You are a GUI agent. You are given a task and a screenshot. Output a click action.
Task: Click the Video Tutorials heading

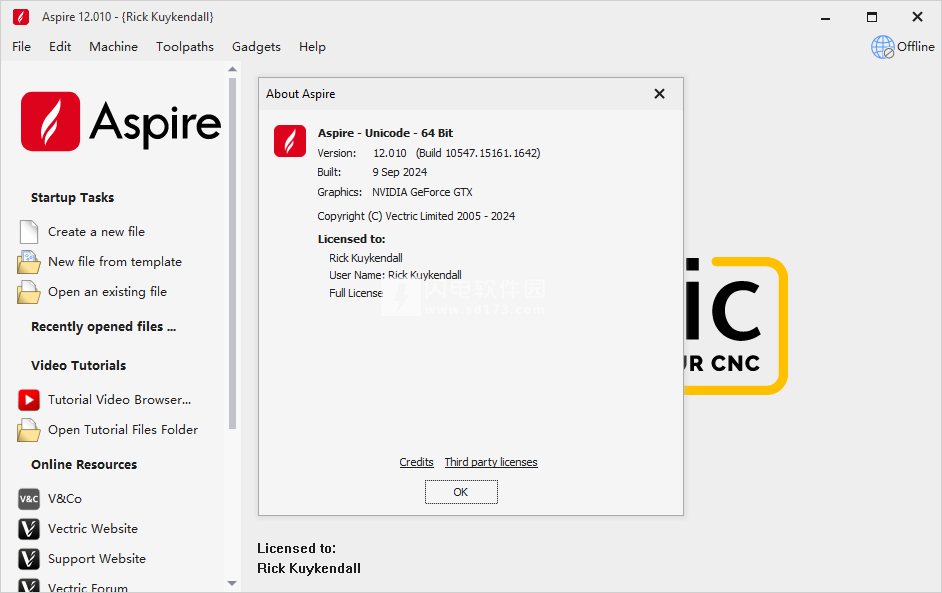[79, 365]
